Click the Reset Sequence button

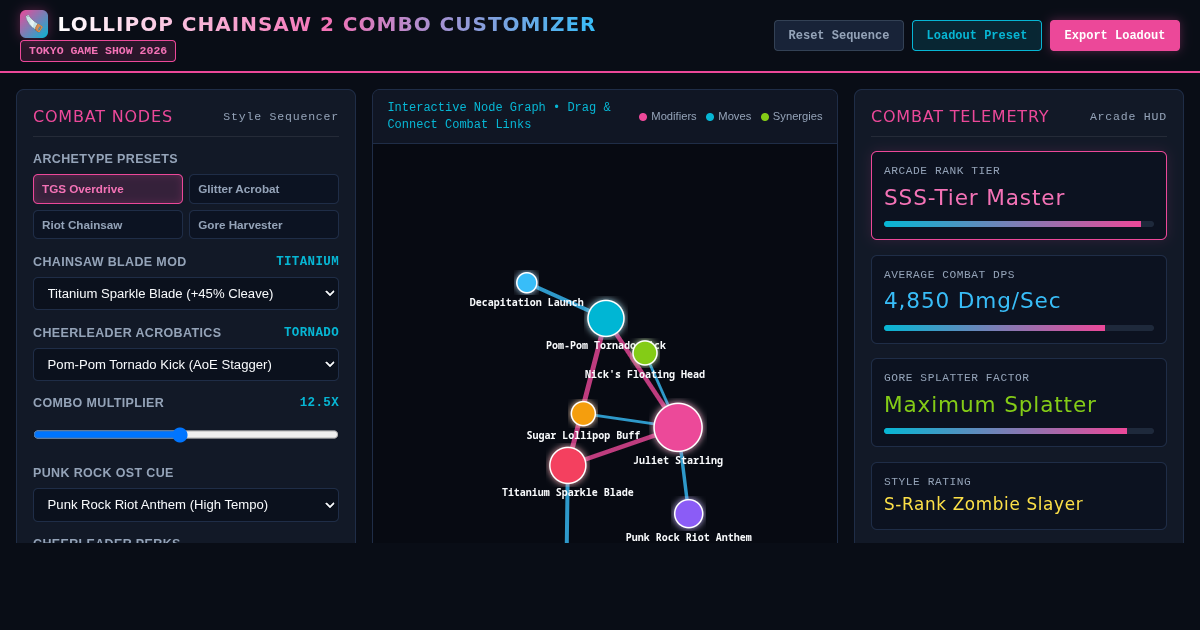(839, 36)
